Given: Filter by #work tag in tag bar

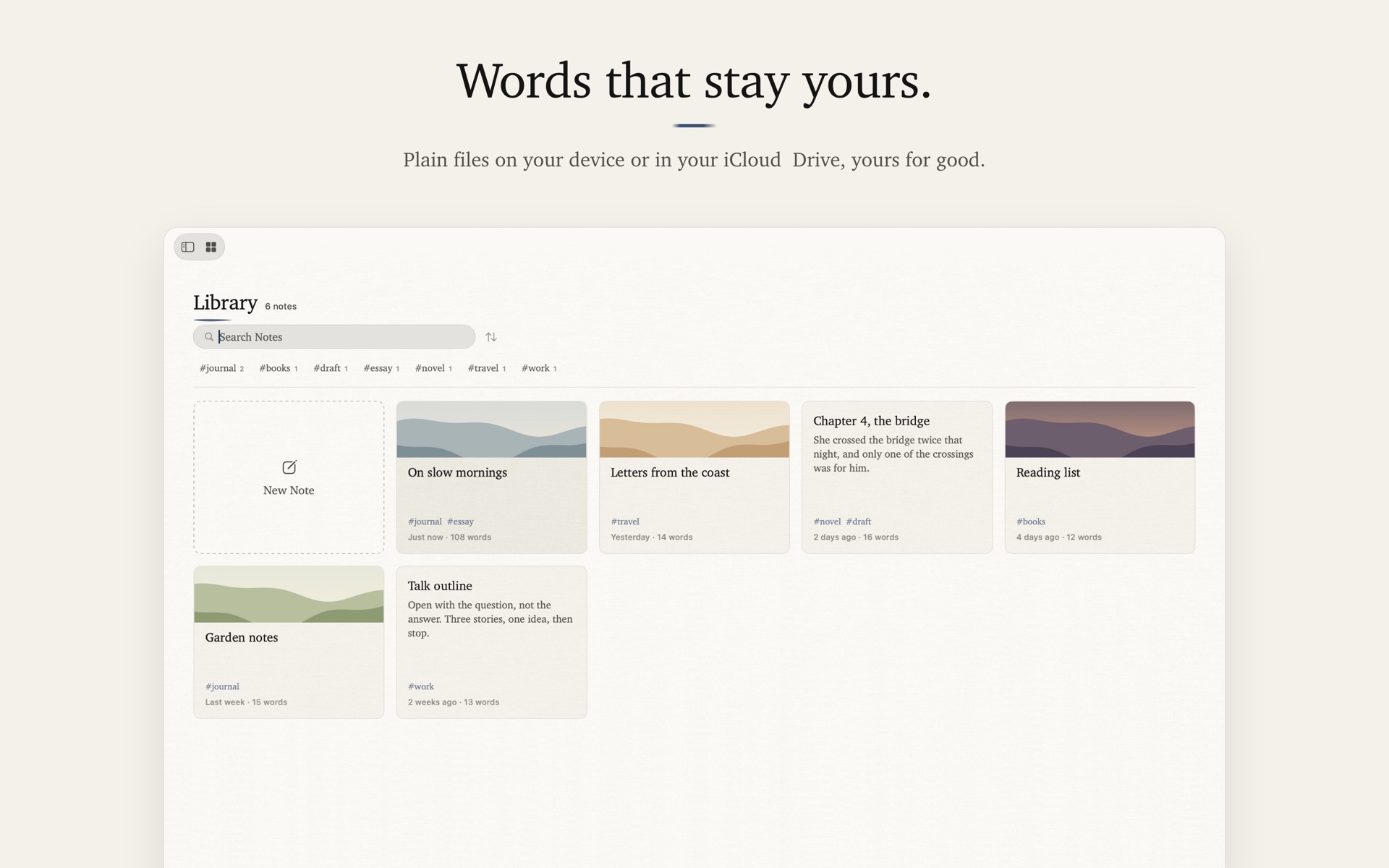Looking at the screenshot, I should click(x=539, y=368).
